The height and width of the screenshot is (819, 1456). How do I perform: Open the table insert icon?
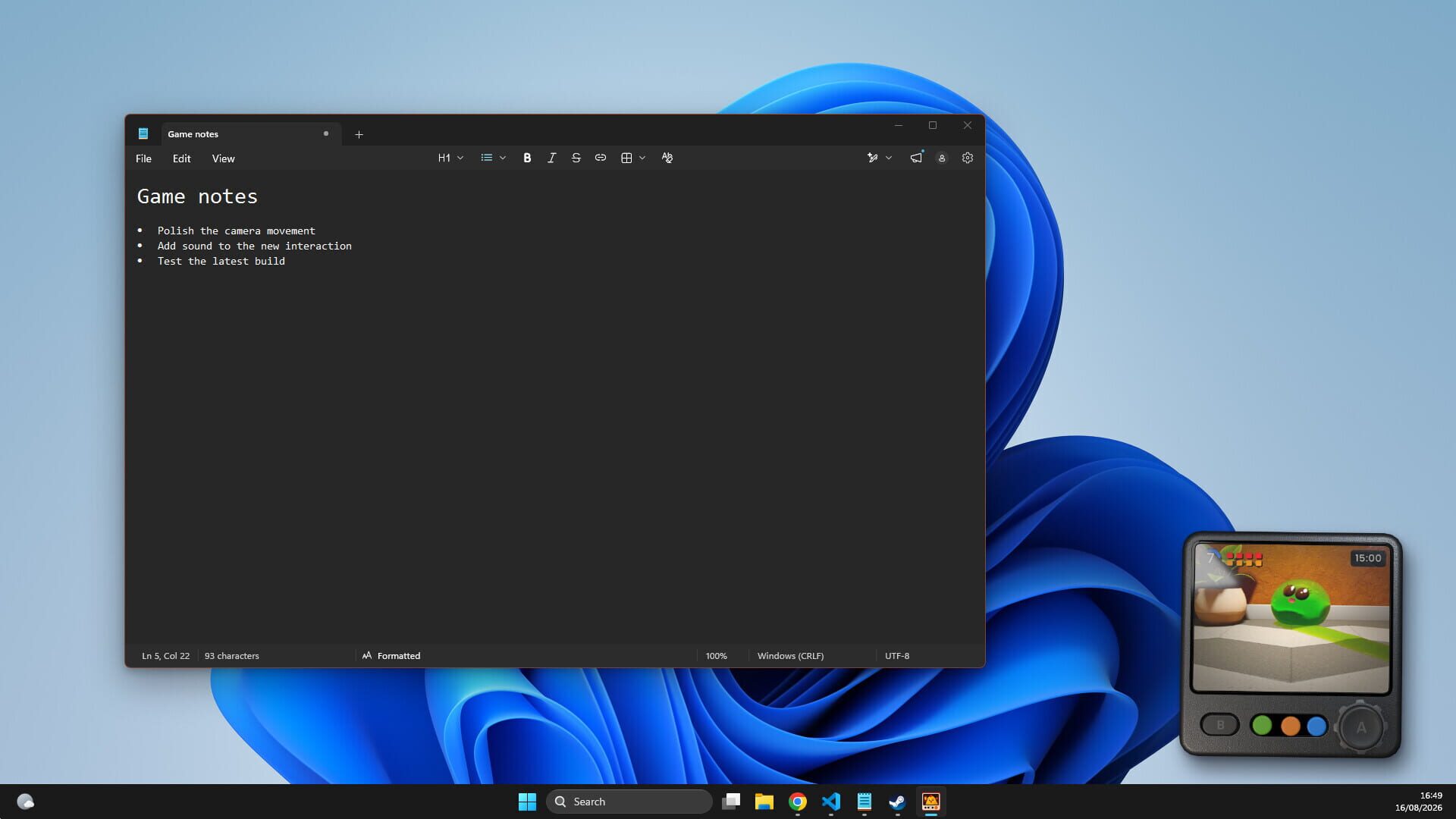pos(626,158)
